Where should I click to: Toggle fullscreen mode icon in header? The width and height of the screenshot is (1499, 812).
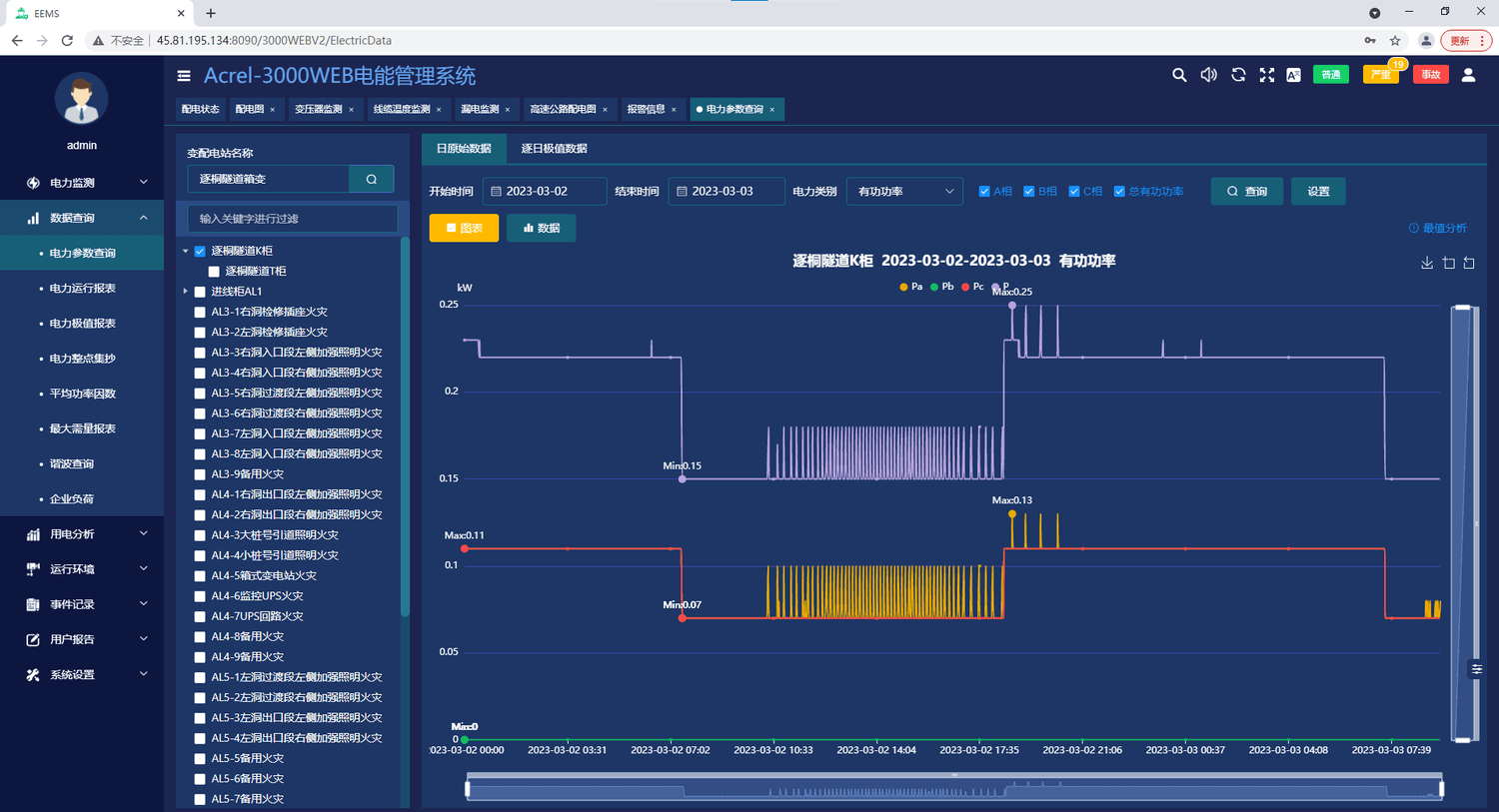[1266, 75]
